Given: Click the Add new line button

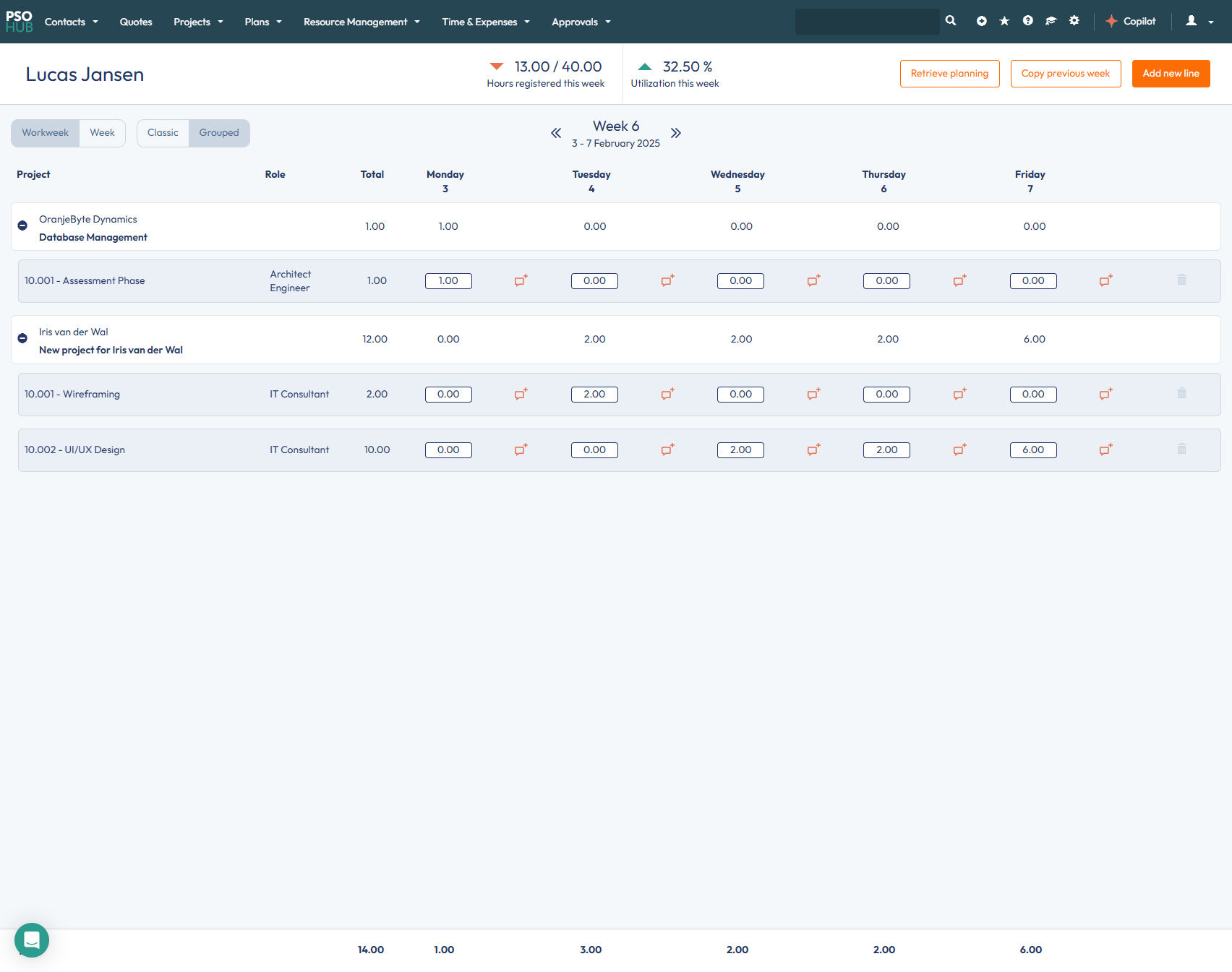Looking at the screenshot, I should [1171, 74].
